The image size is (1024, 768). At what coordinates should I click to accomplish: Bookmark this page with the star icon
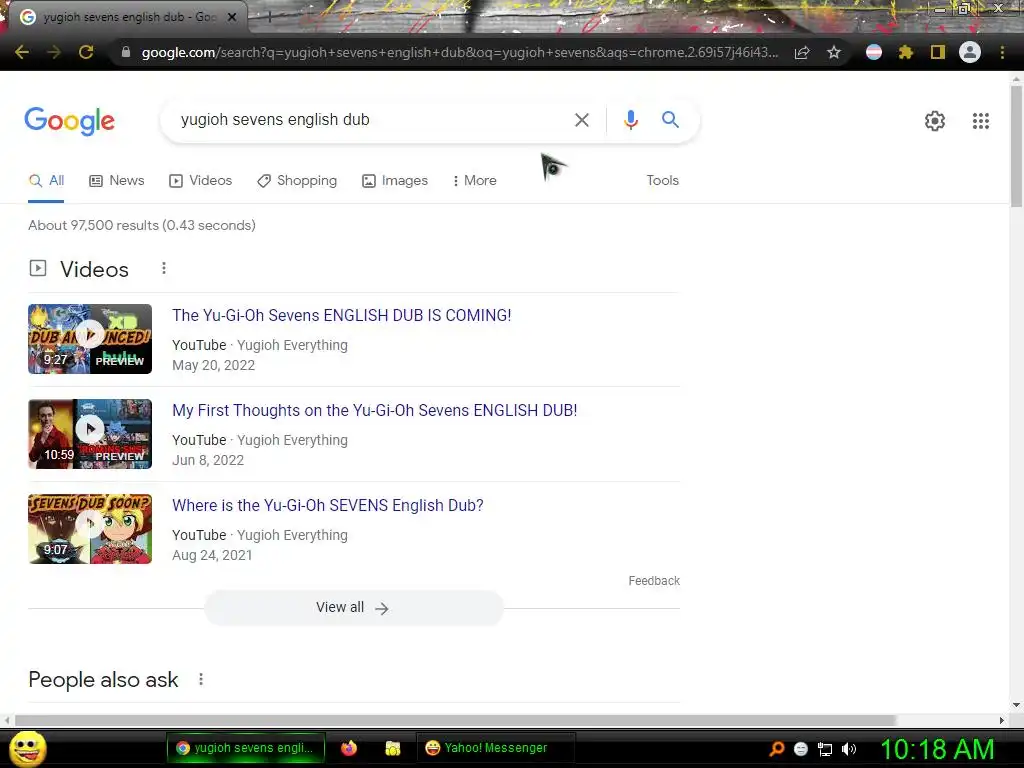coord(834,52)
